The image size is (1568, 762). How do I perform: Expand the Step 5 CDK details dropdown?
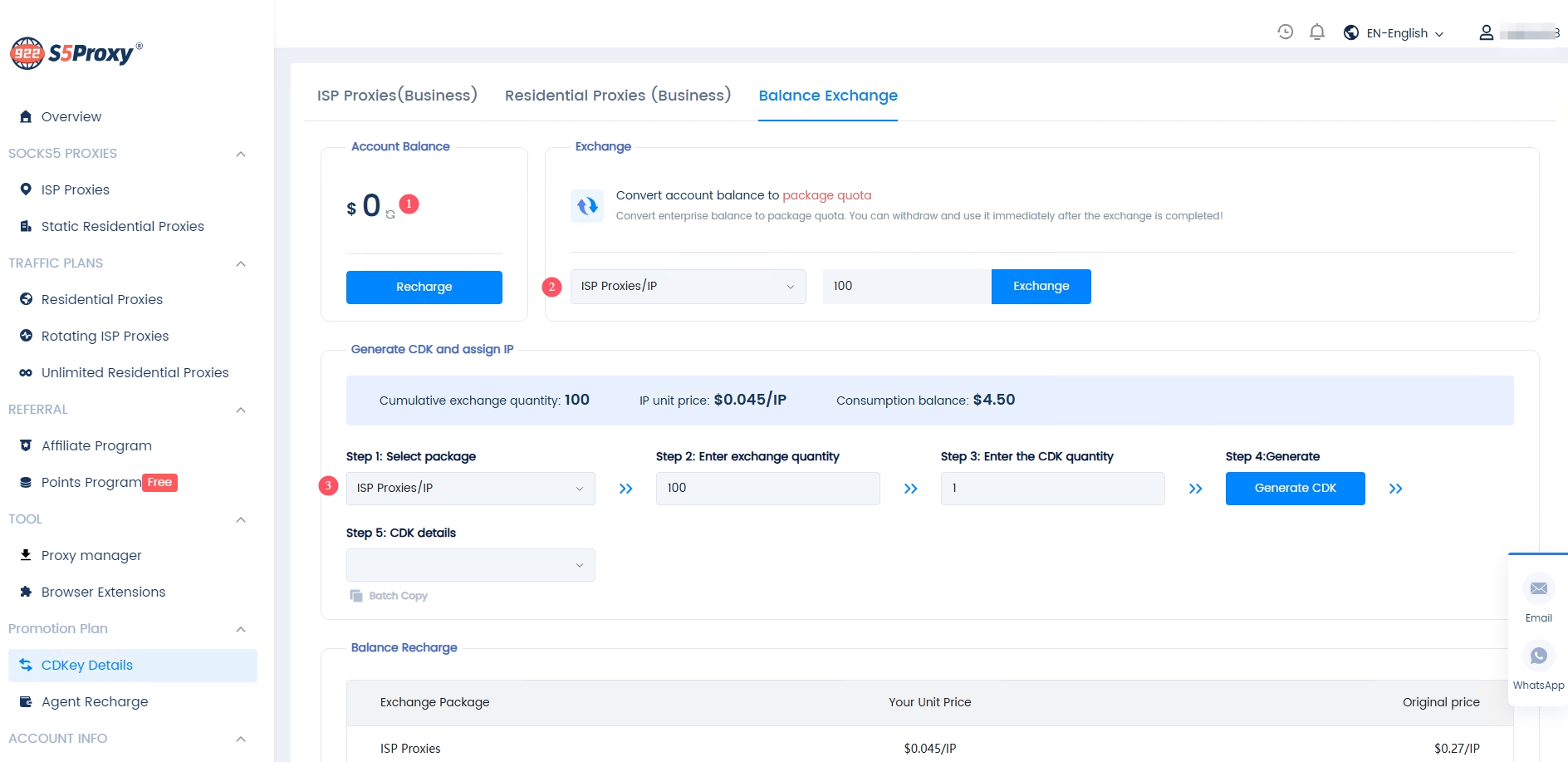pos(470,565)
